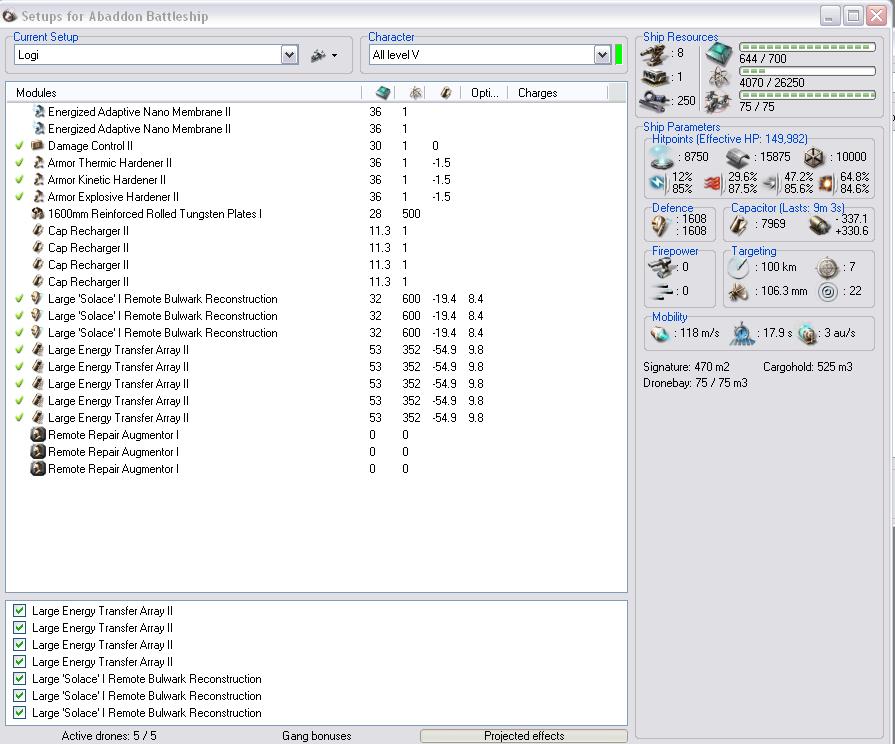Sort by the Modules column header
Image resolution: width=895 pixels, height=744 pixels.
tap(183, 93)
